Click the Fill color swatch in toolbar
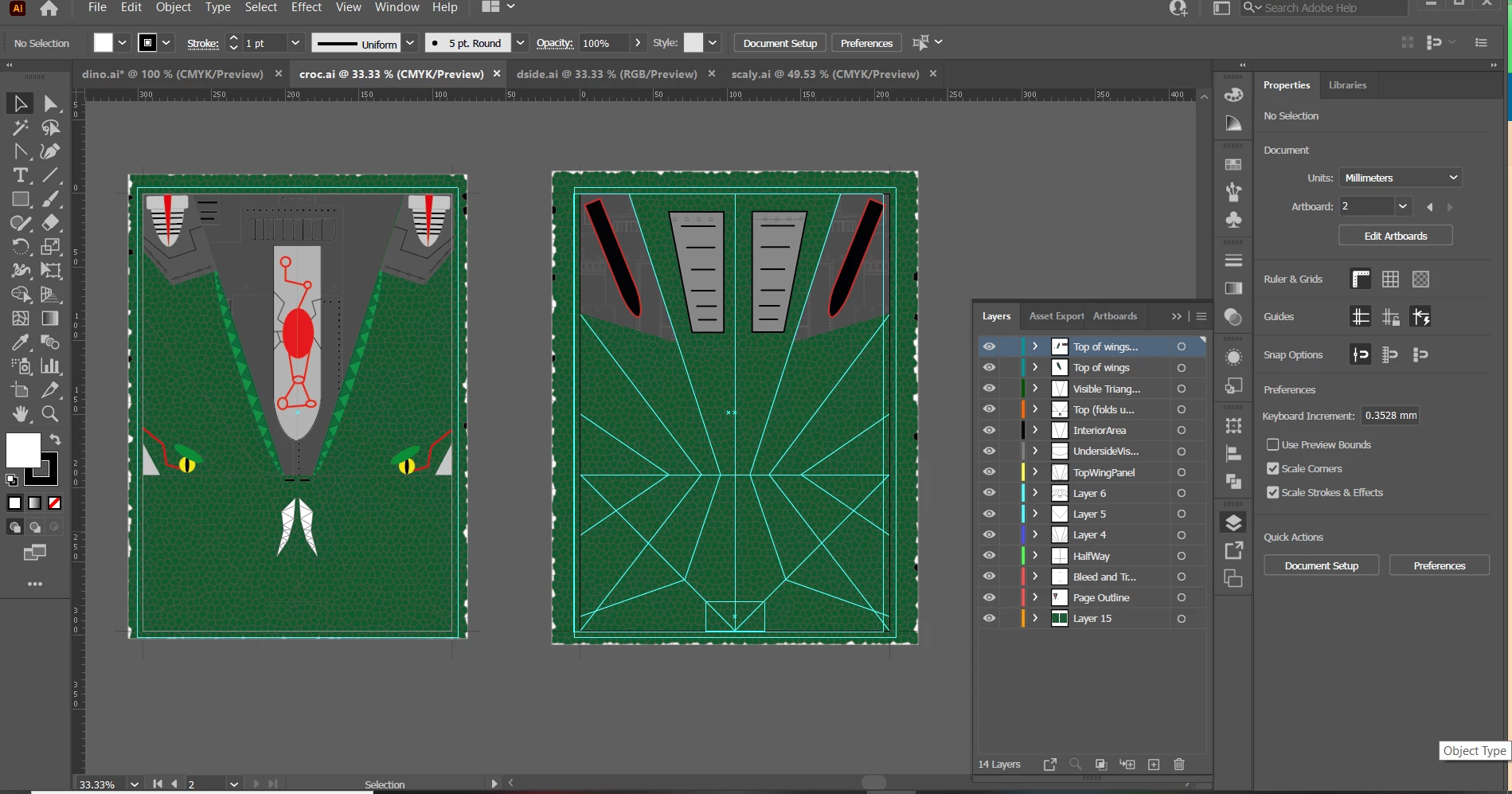This screenshot has height=794, width=1512. pyautogui.click(x=23, y=451)
